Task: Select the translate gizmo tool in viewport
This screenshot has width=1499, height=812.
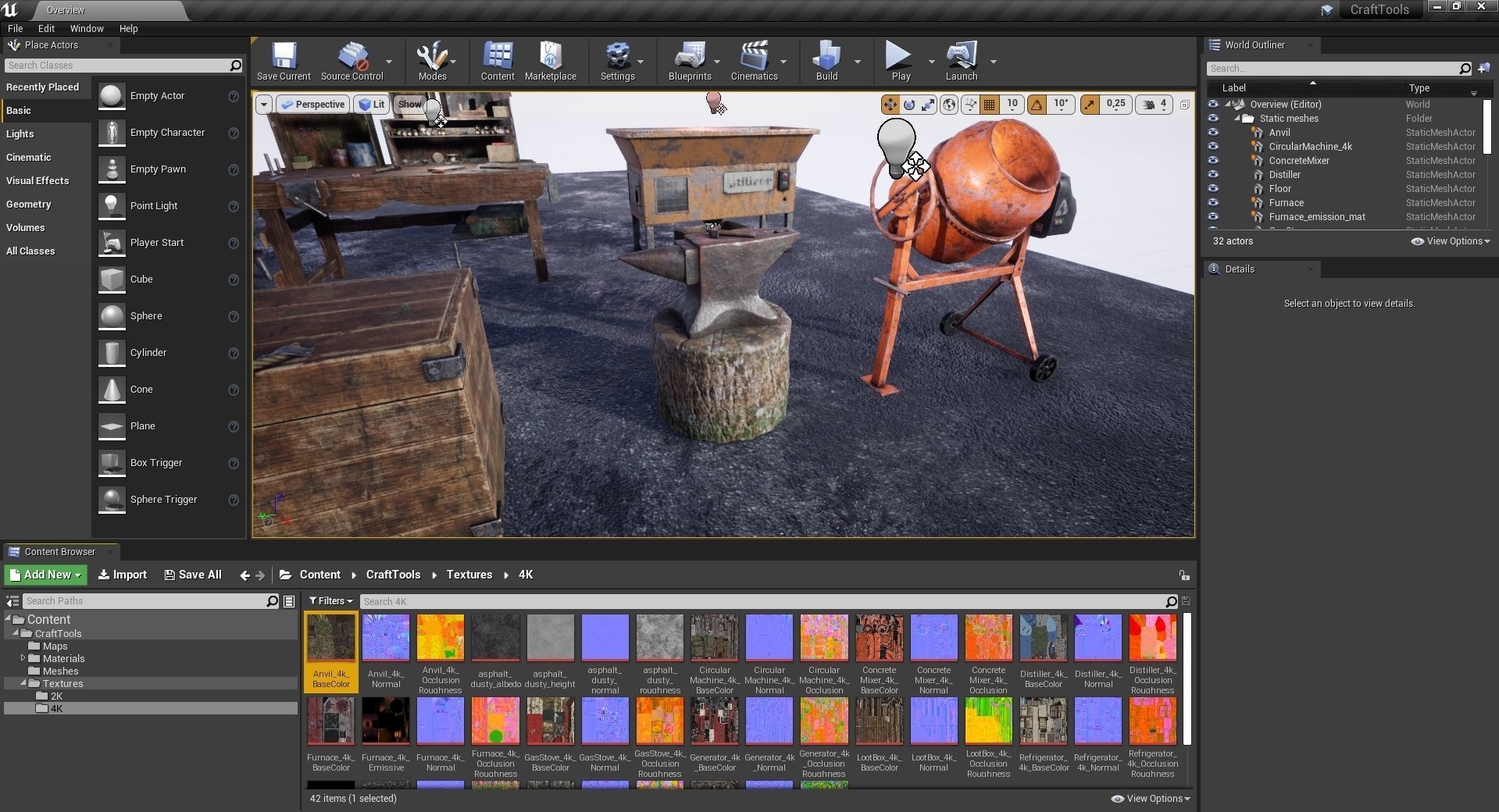Action: point(890,105)
